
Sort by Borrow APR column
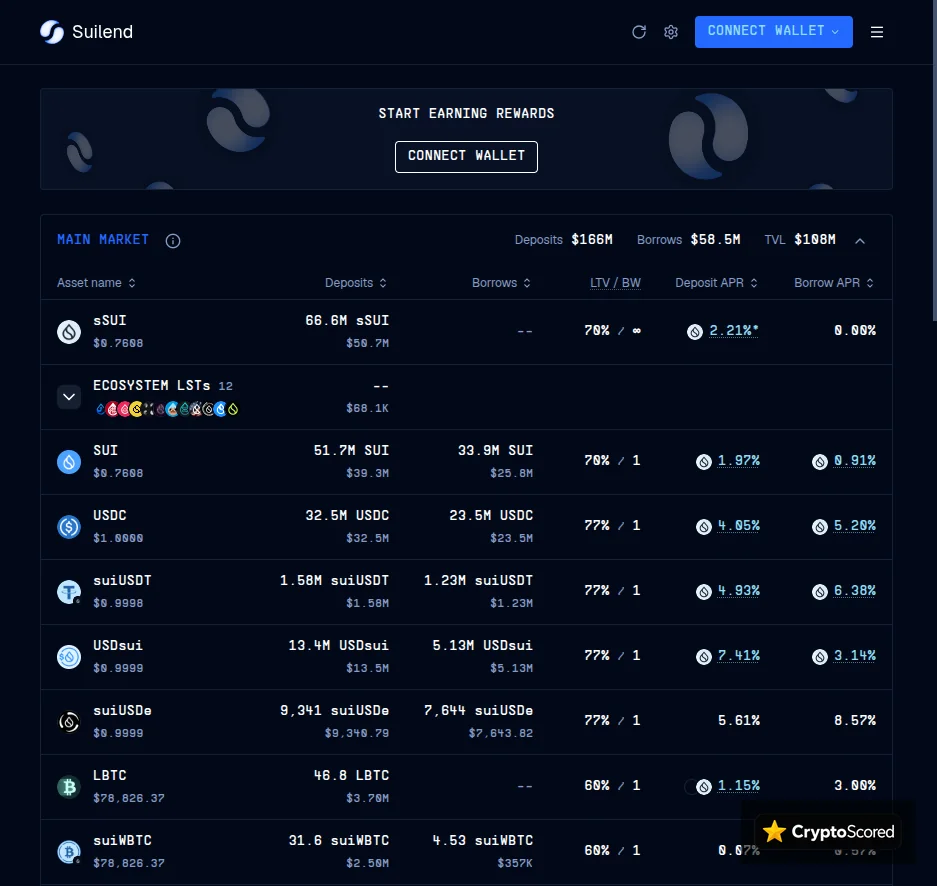(x=834, y=283)
